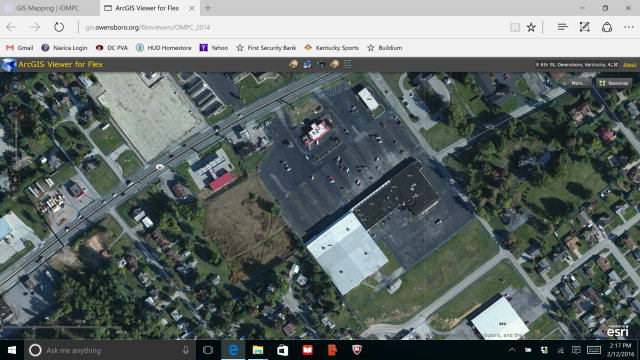
Task: Open the Action Center notifications
Action: coord(576,350)
